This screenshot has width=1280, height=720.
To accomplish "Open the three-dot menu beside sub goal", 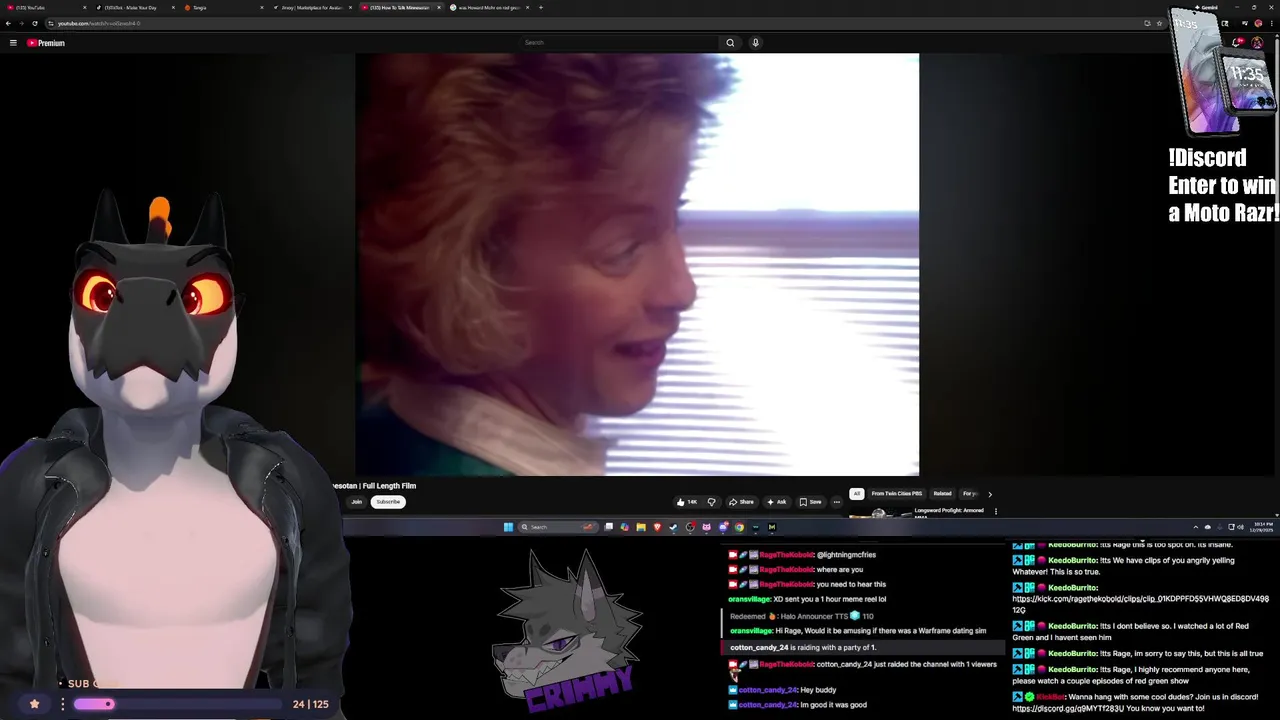I will (62, 704).
